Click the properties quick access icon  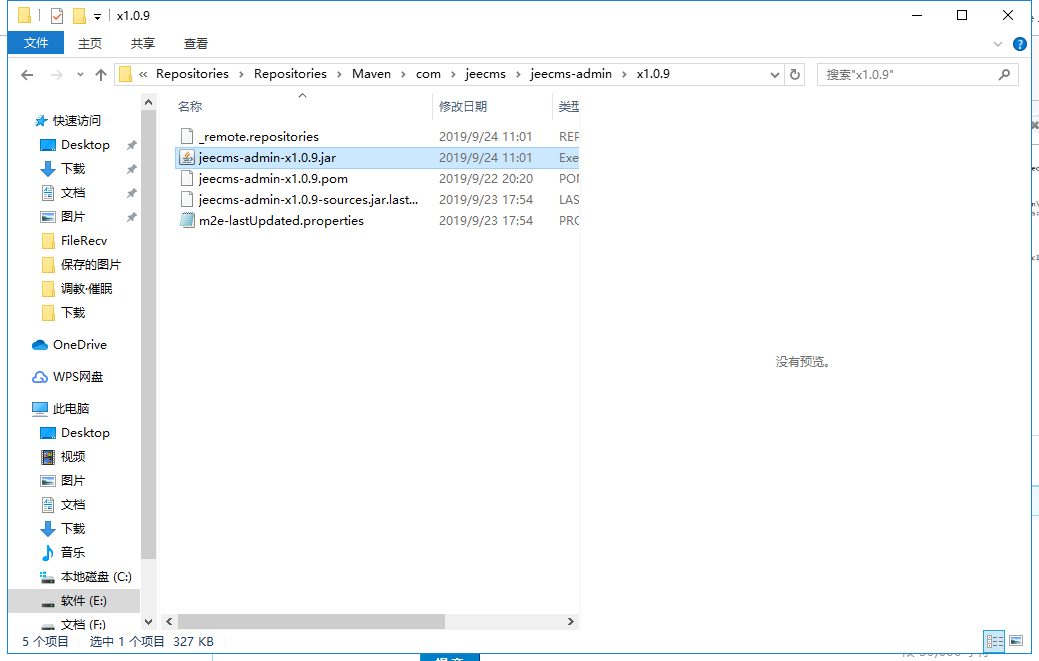pos(57,15)
